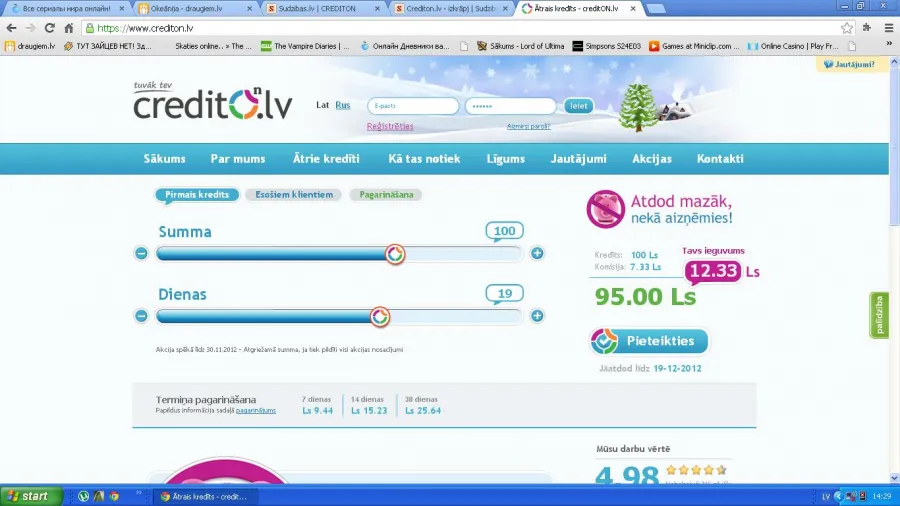This screenshot has width=900, height=506.
Task: Click the page scrollbar down arrow
Action: [894, 478]
